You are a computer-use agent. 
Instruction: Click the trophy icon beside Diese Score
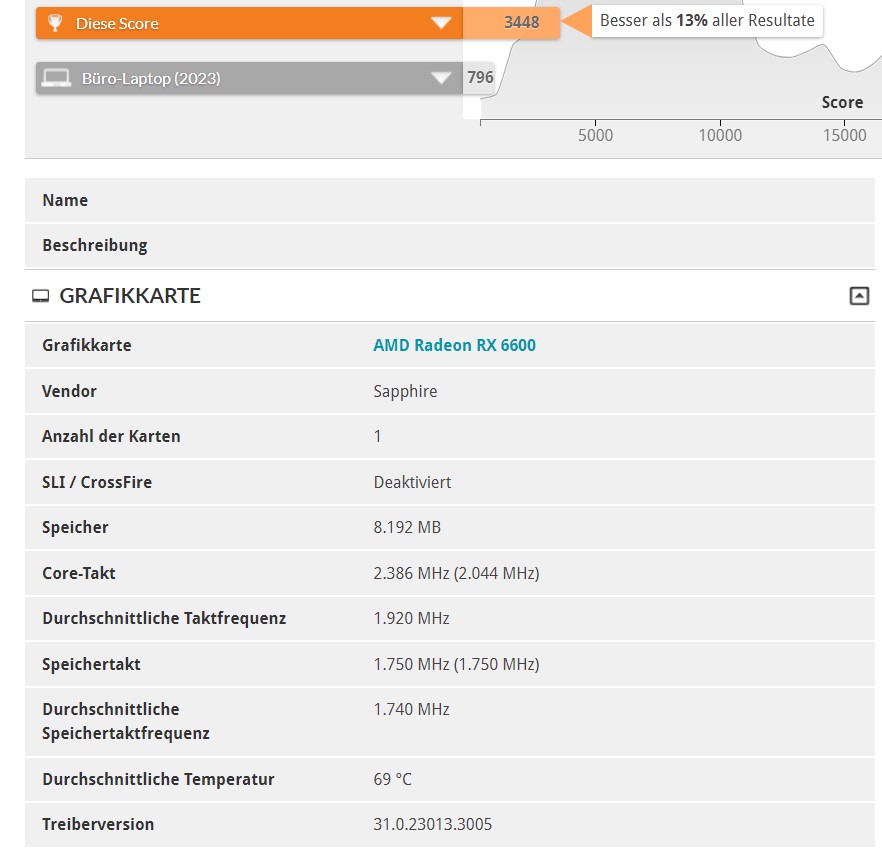pyautogui.click(x=55, y=23)
